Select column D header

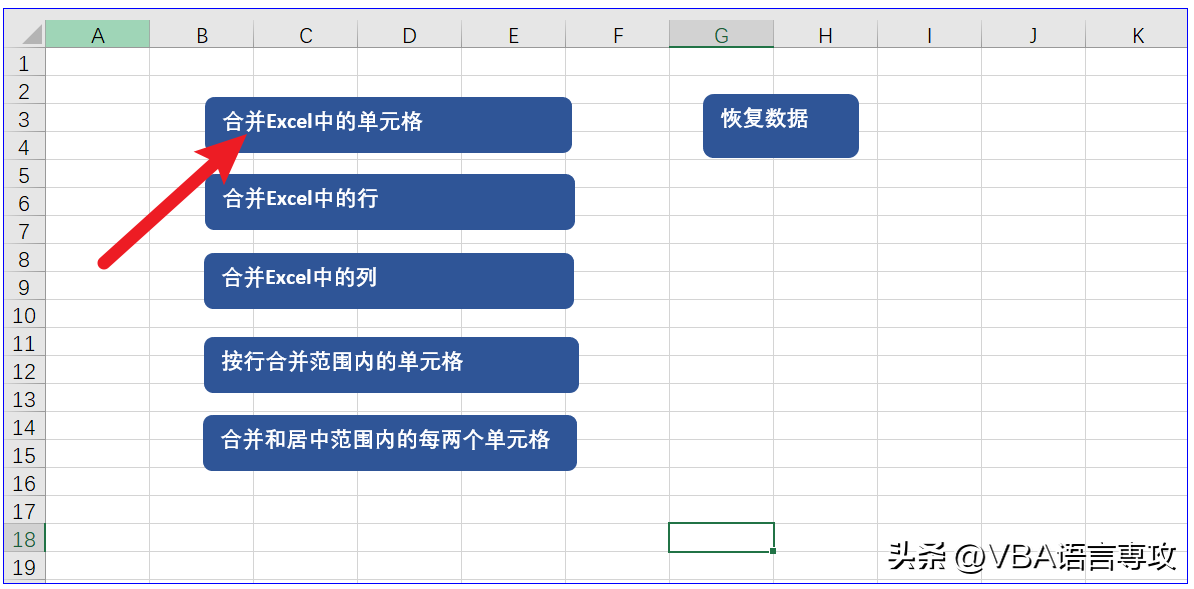point(410,34)
